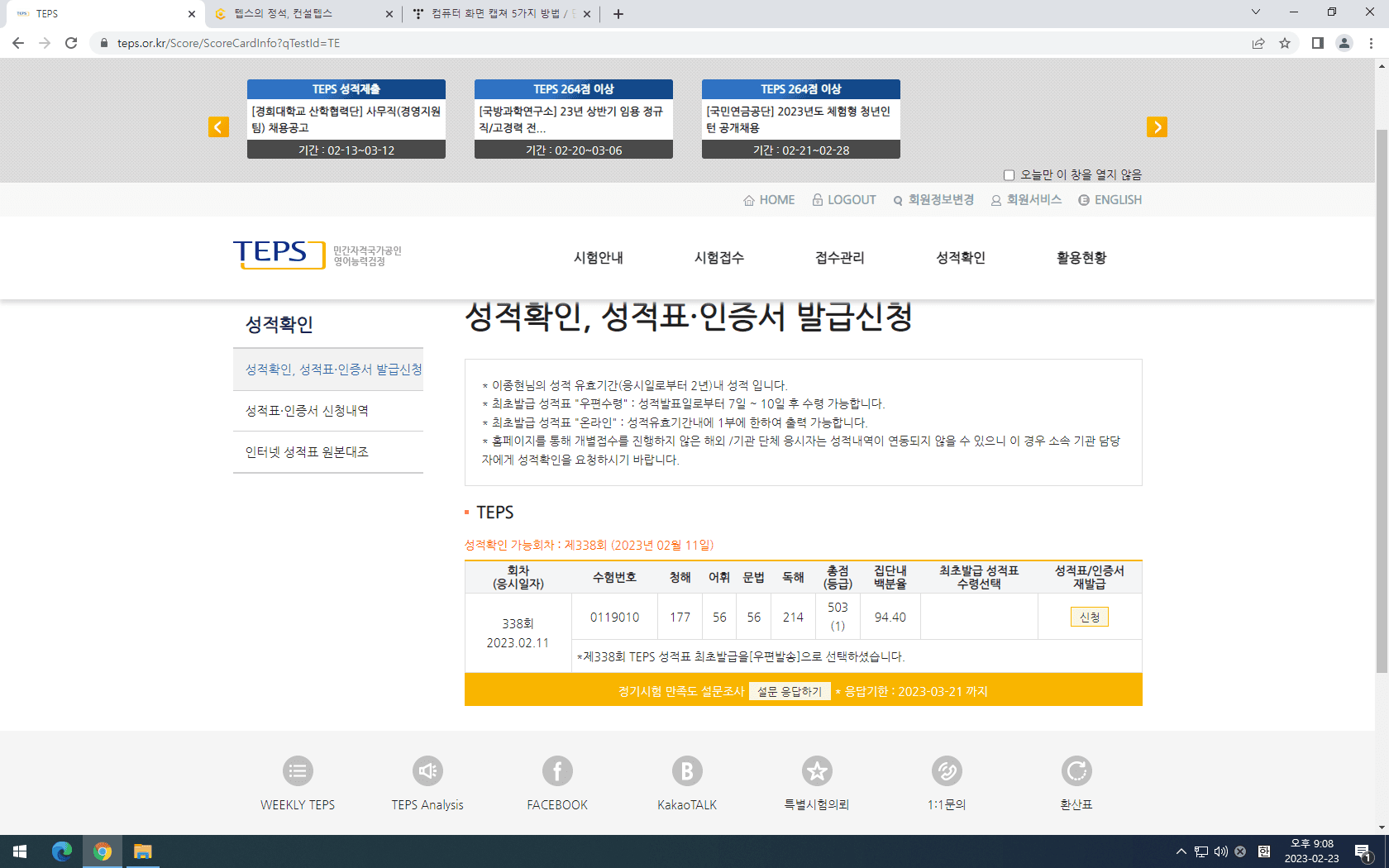The height and width of the screenshot is (868, 1389).
Task: Open the TEPS Analysis megaphone icon
Action: point(427,771)
